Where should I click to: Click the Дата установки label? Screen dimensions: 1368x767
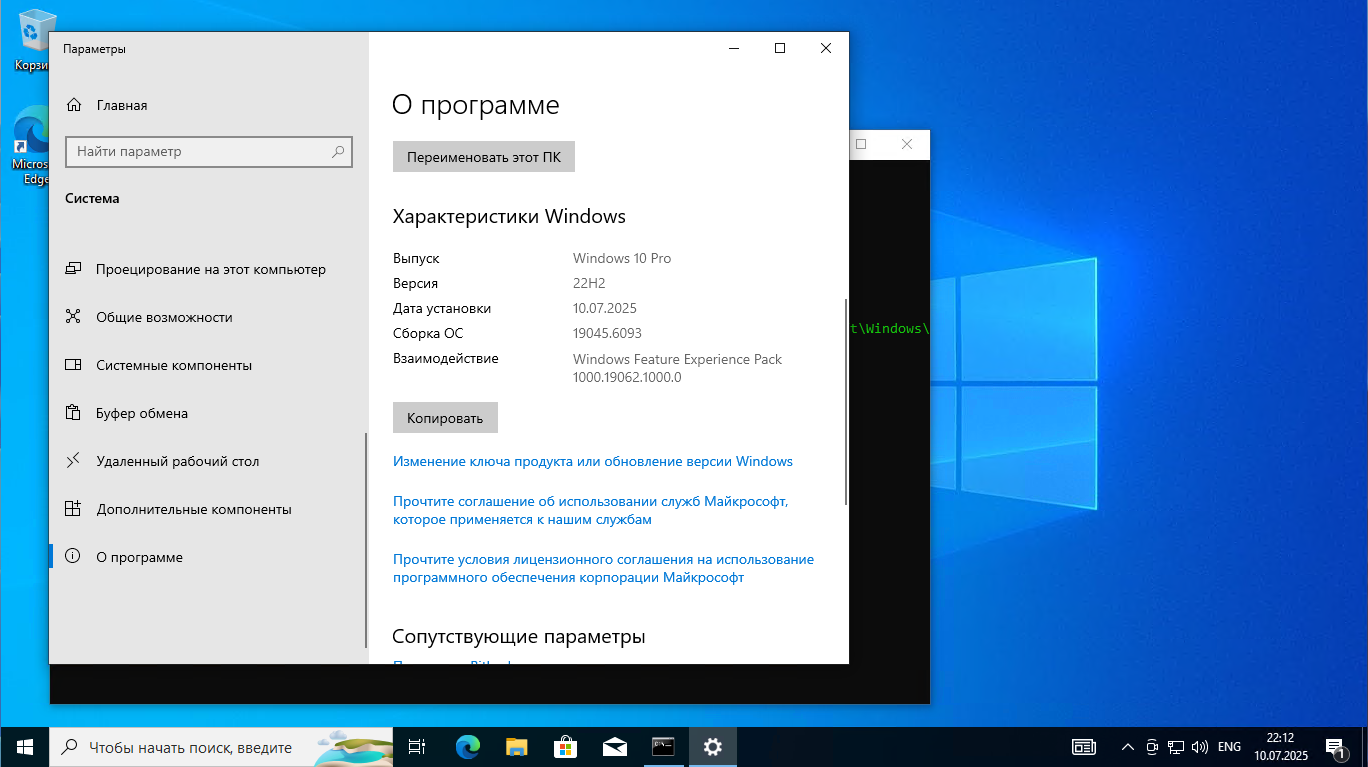tap(442, 308)
